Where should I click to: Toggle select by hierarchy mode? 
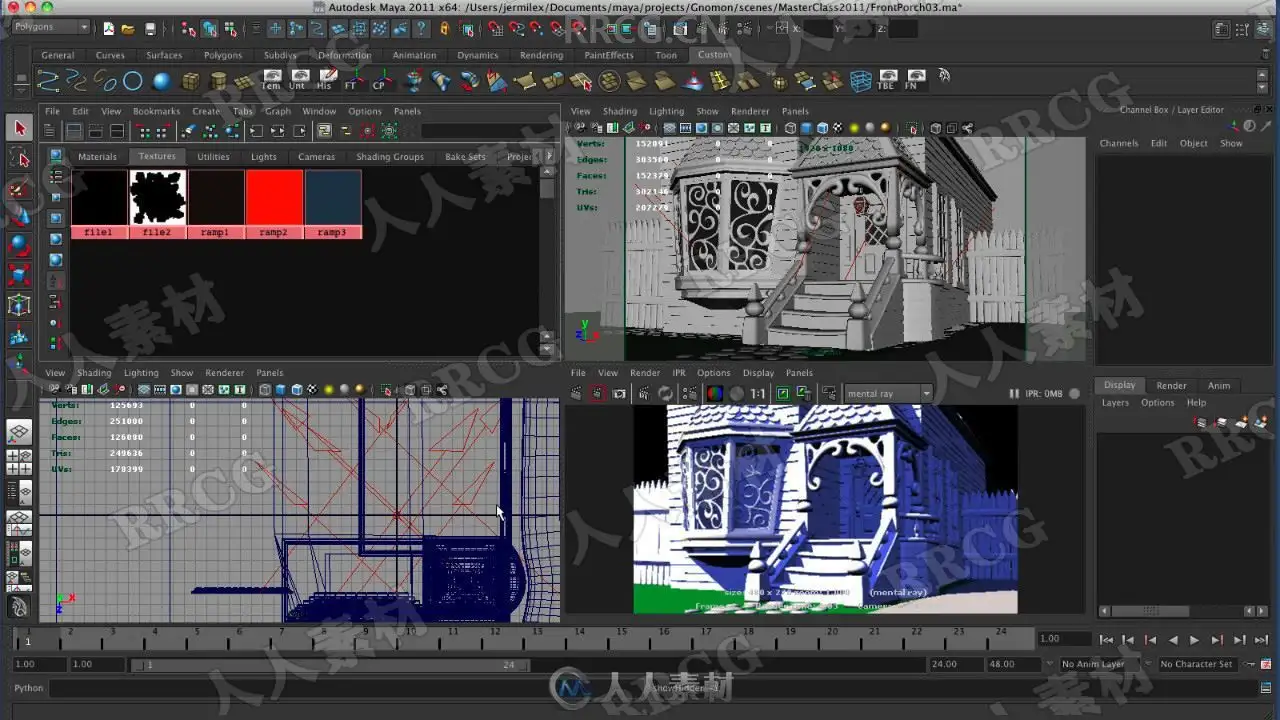click(187, 29)
